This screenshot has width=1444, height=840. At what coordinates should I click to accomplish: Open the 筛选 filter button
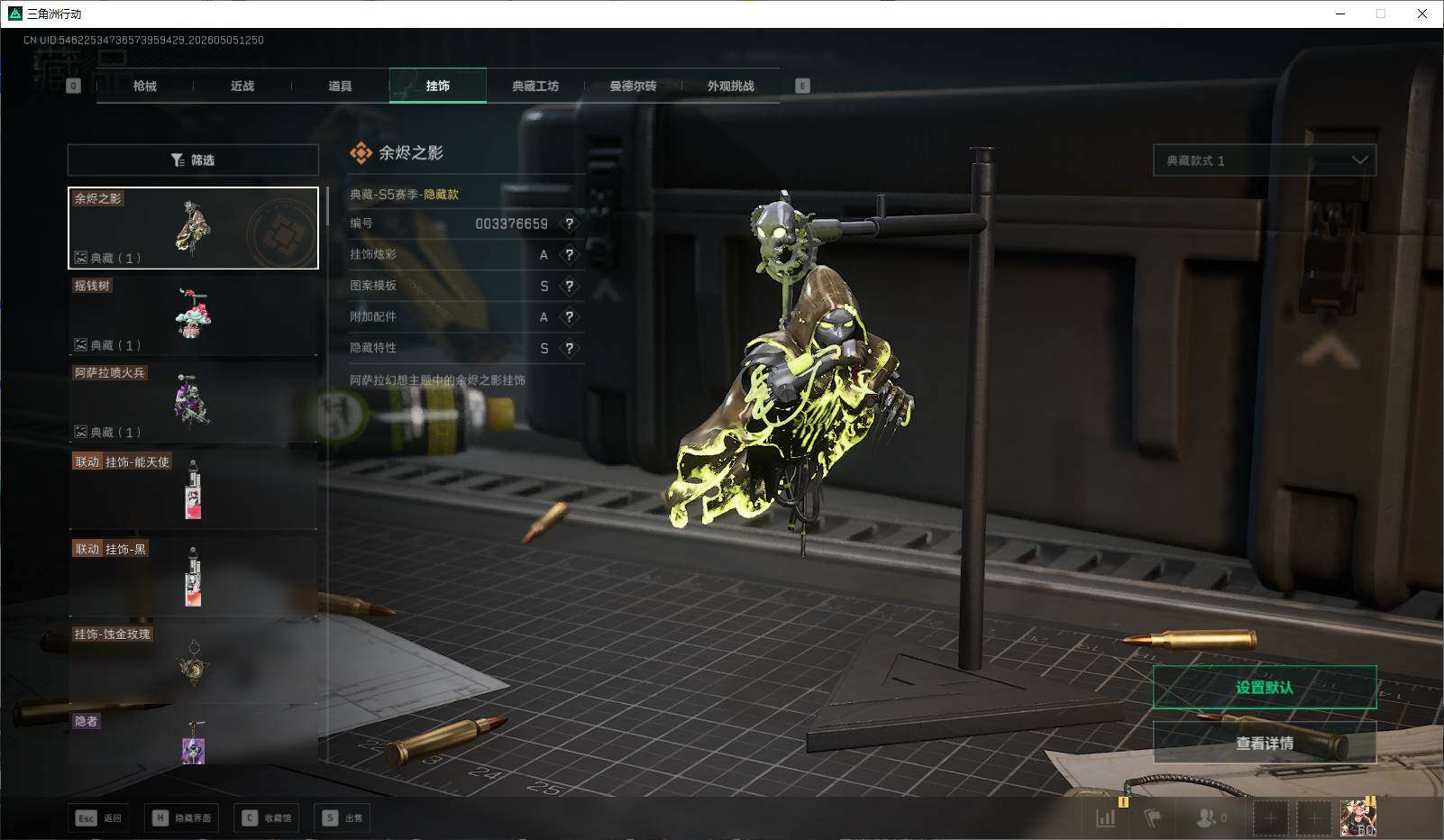pos(193,160)
